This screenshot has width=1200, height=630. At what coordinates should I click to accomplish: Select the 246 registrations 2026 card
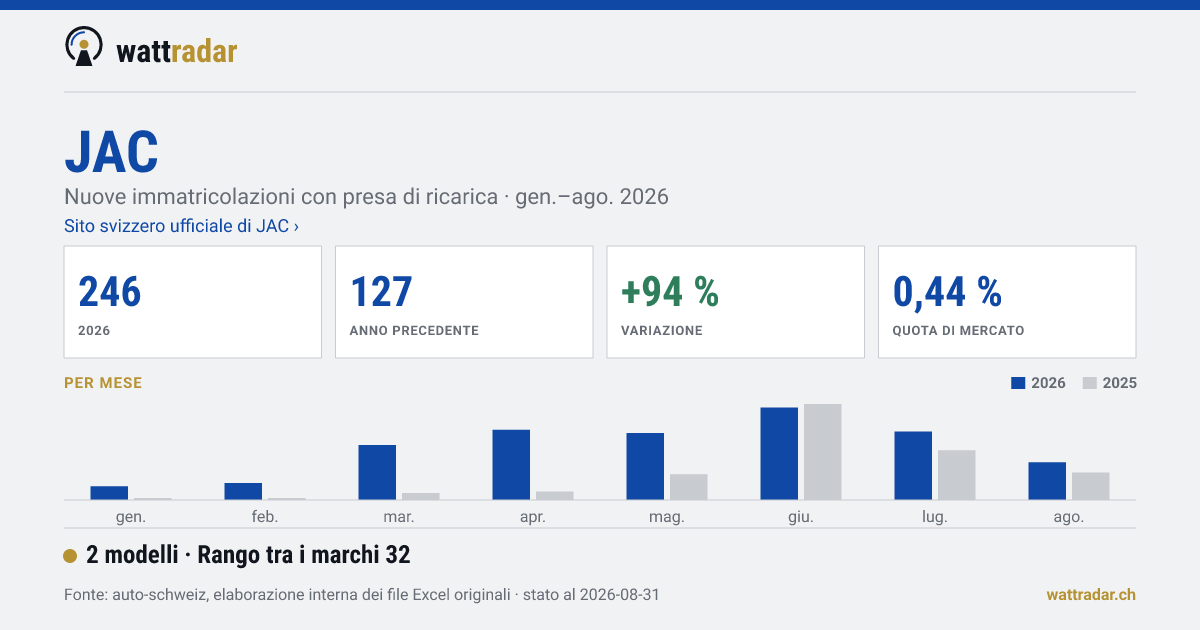tap(193, 302)
